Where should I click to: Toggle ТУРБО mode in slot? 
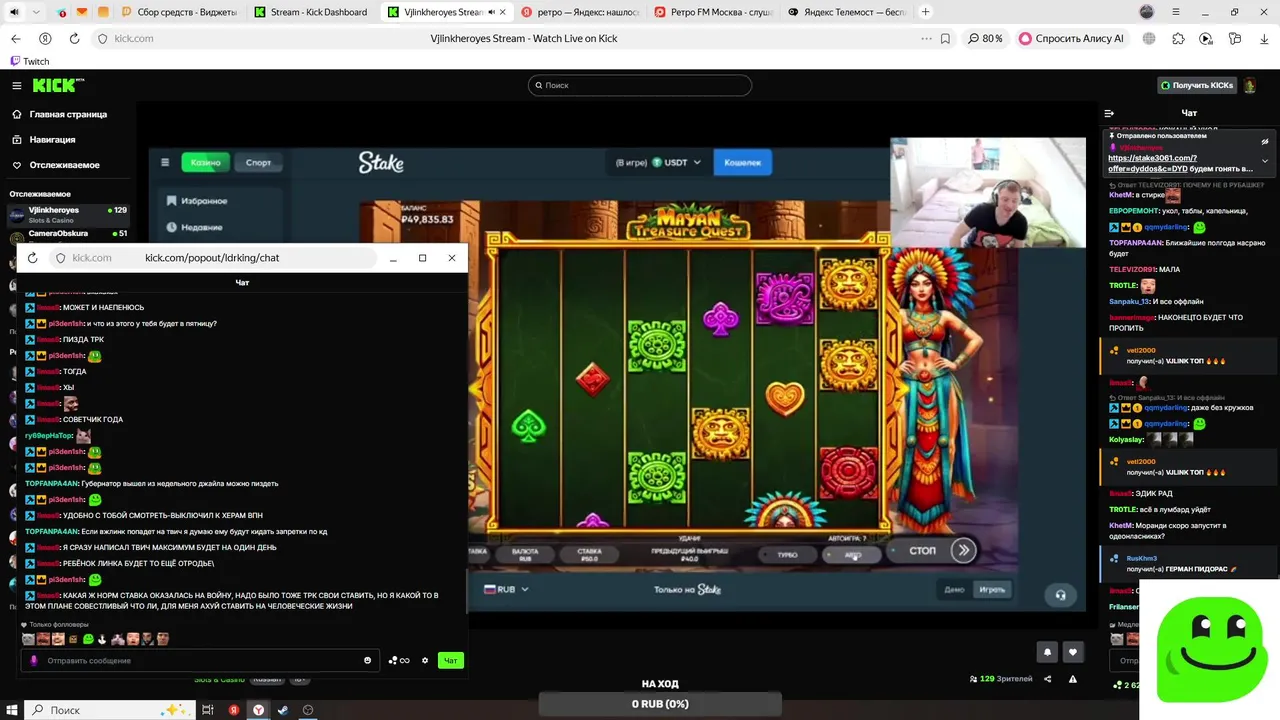coord(787,553)
